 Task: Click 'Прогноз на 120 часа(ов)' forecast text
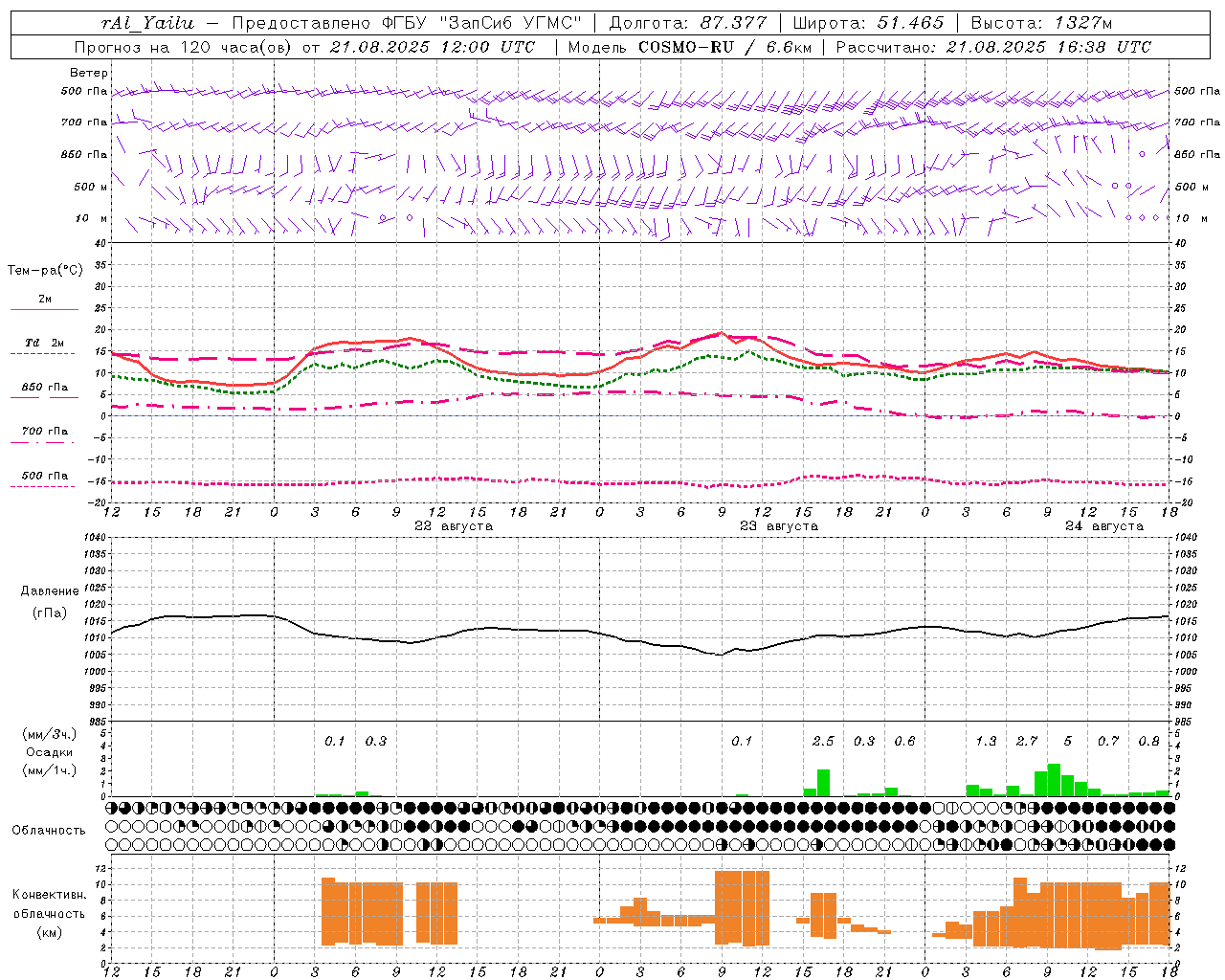pyautogui.click(x=182, y=47)
